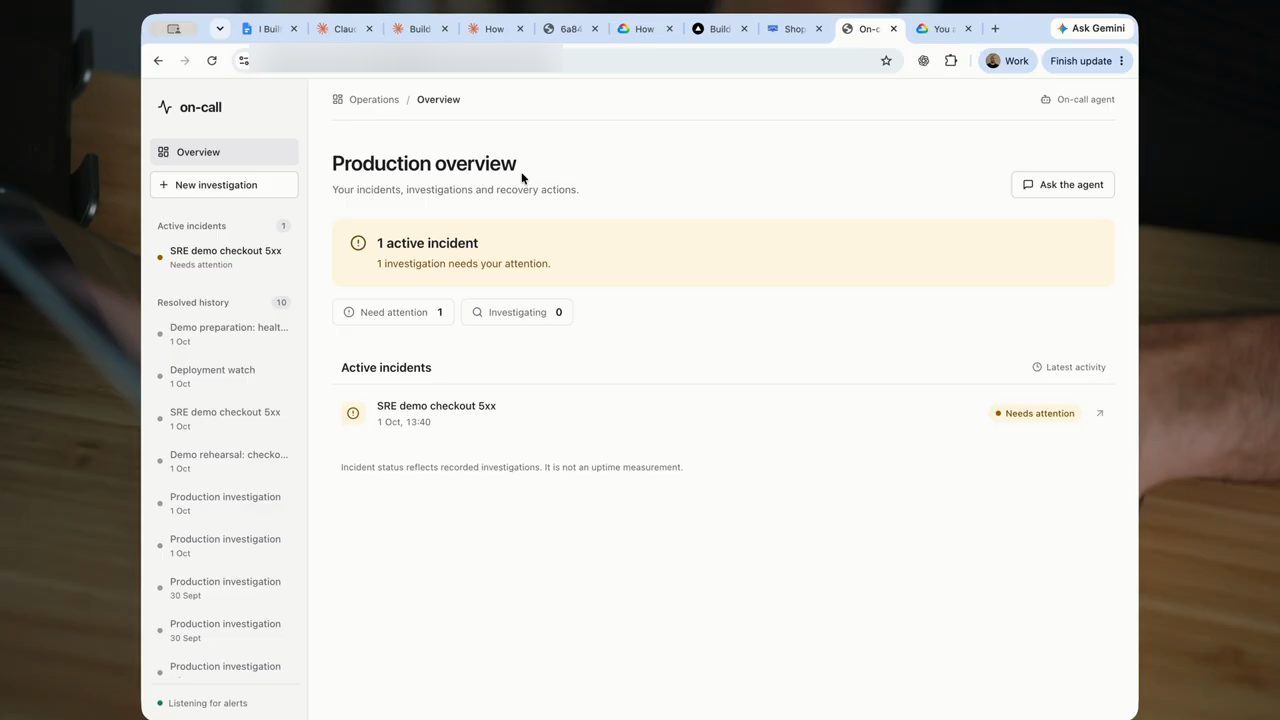Open the site information icon in address bar
This screenshot has width=1280, height=720.
pos(243,61)
